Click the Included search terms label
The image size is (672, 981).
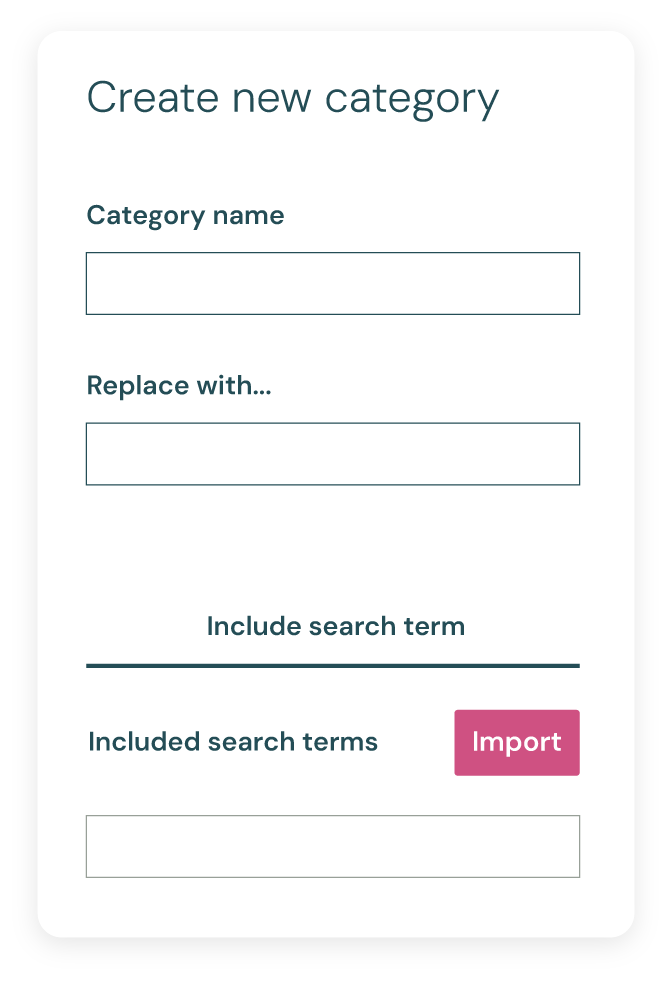pos(232,742)
